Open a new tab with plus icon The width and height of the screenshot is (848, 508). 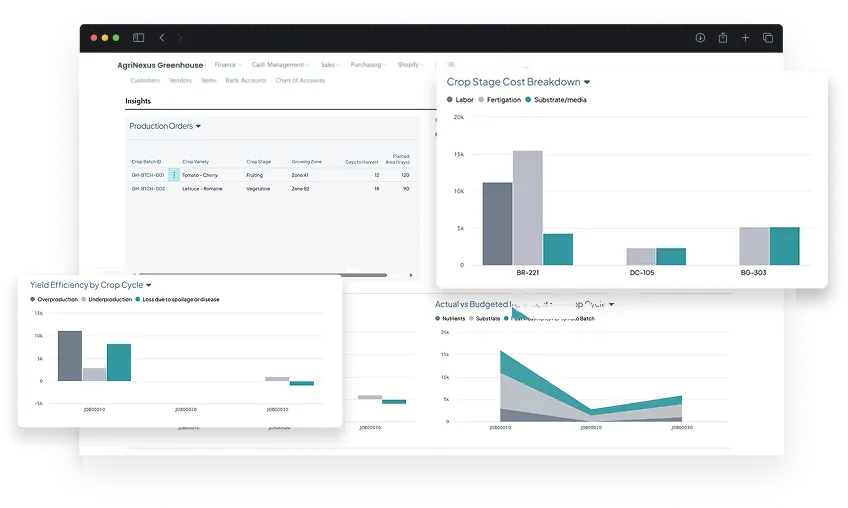745,38
